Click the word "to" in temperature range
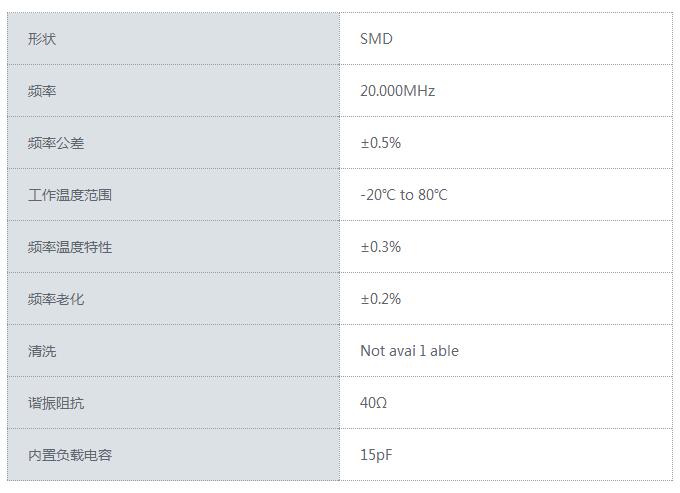Screen dimensions: 680x493 (407, 195)
